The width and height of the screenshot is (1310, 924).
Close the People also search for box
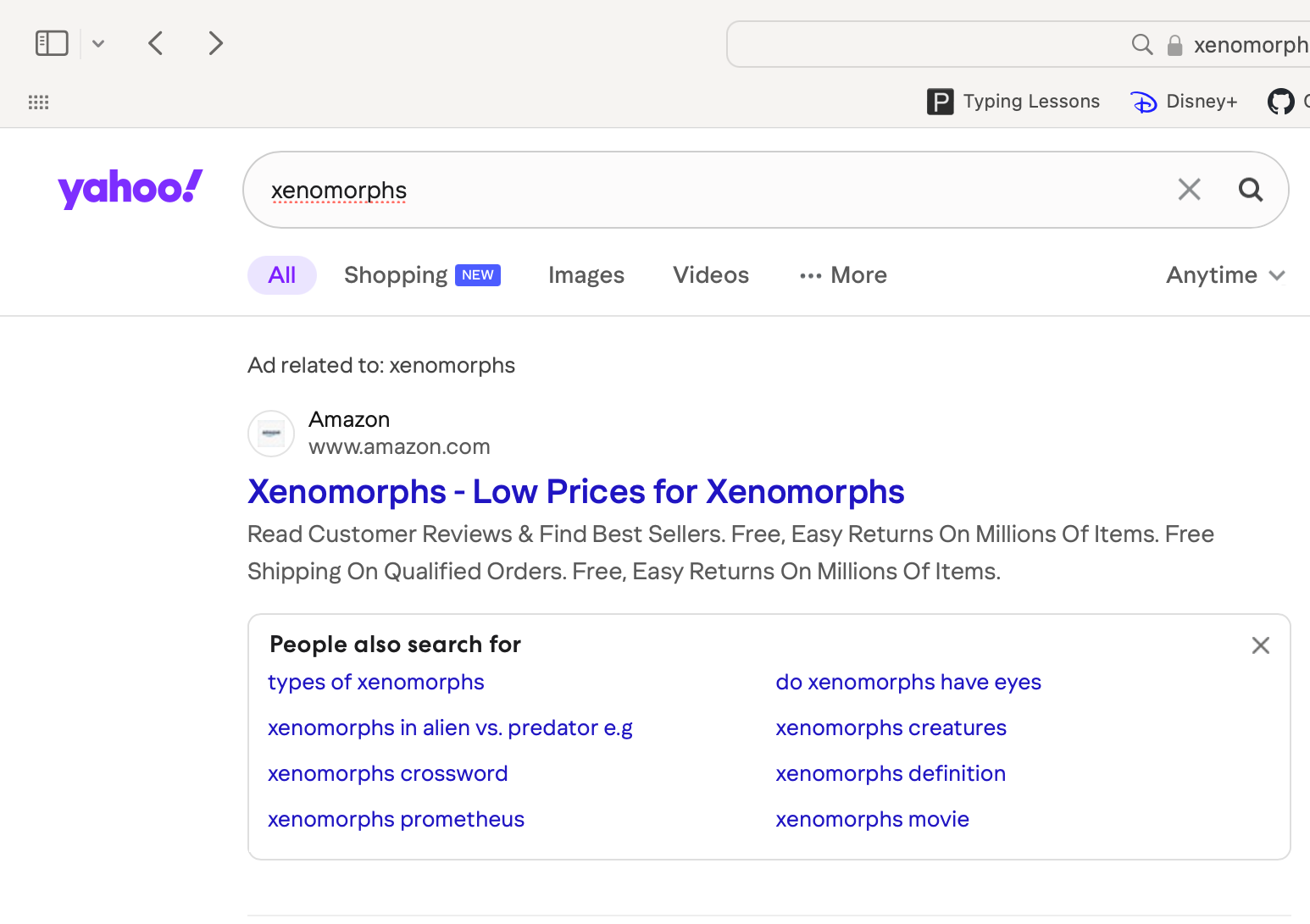pyautogui.click(x=1261, y=645)
